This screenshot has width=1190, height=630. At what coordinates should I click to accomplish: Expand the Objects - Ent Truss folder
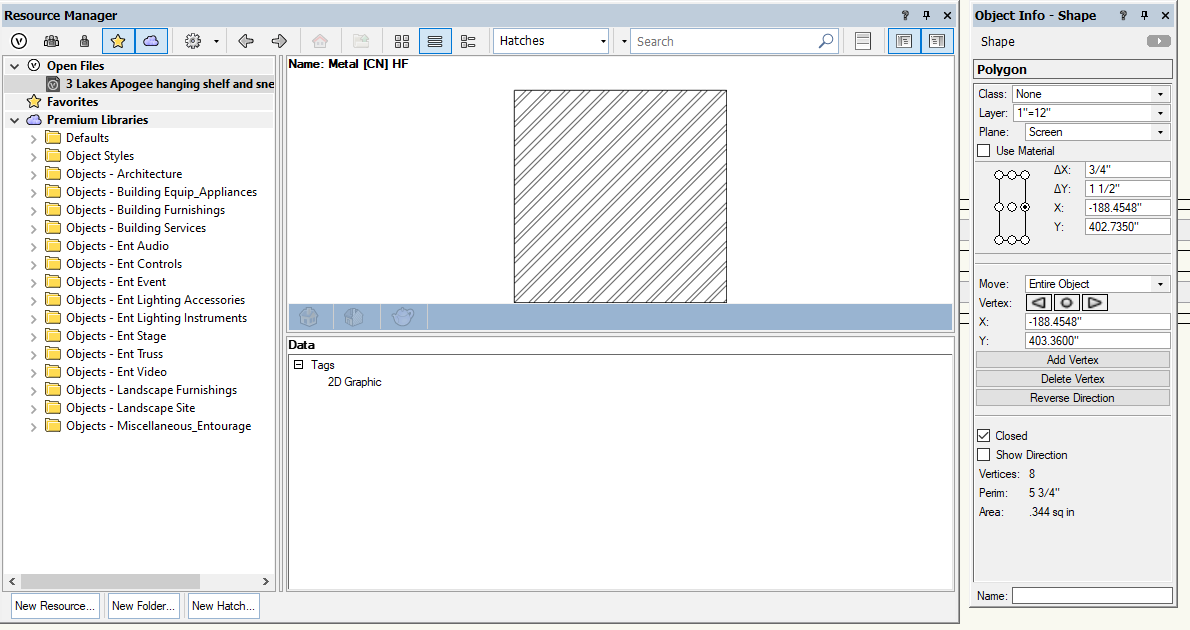tap(33, 354)
